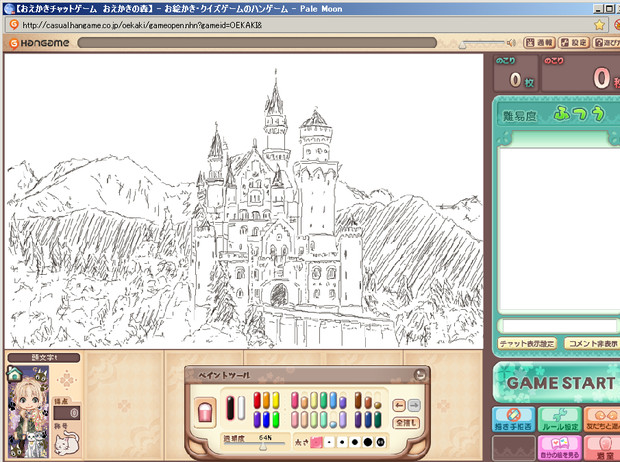The image size is (620, 462).
Task: Click the ふつう difficulty label
Action: click(x=579, y=114)
